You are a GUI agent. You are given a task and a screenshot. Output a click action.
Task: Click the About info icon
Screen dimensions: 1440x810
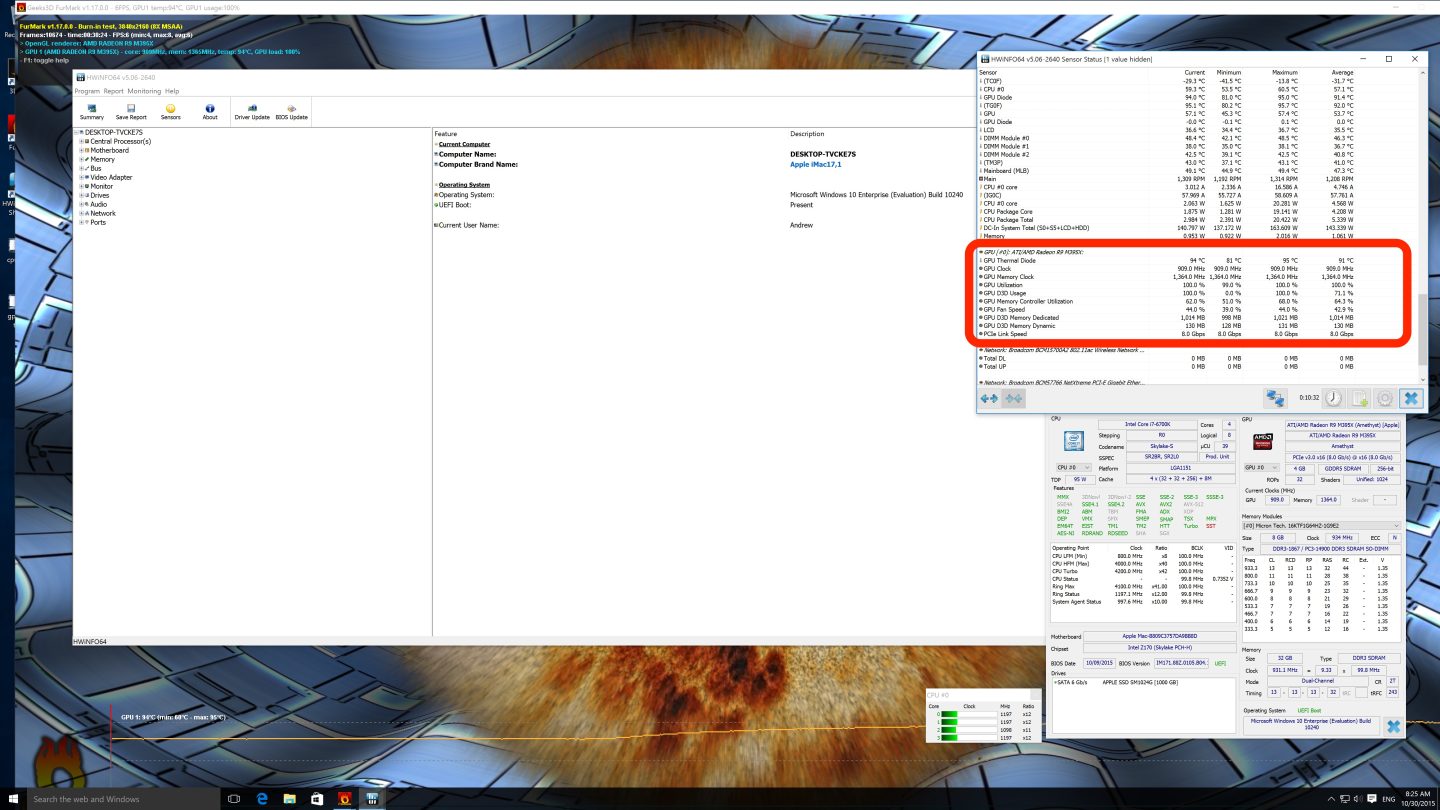[x=210, y=110]
